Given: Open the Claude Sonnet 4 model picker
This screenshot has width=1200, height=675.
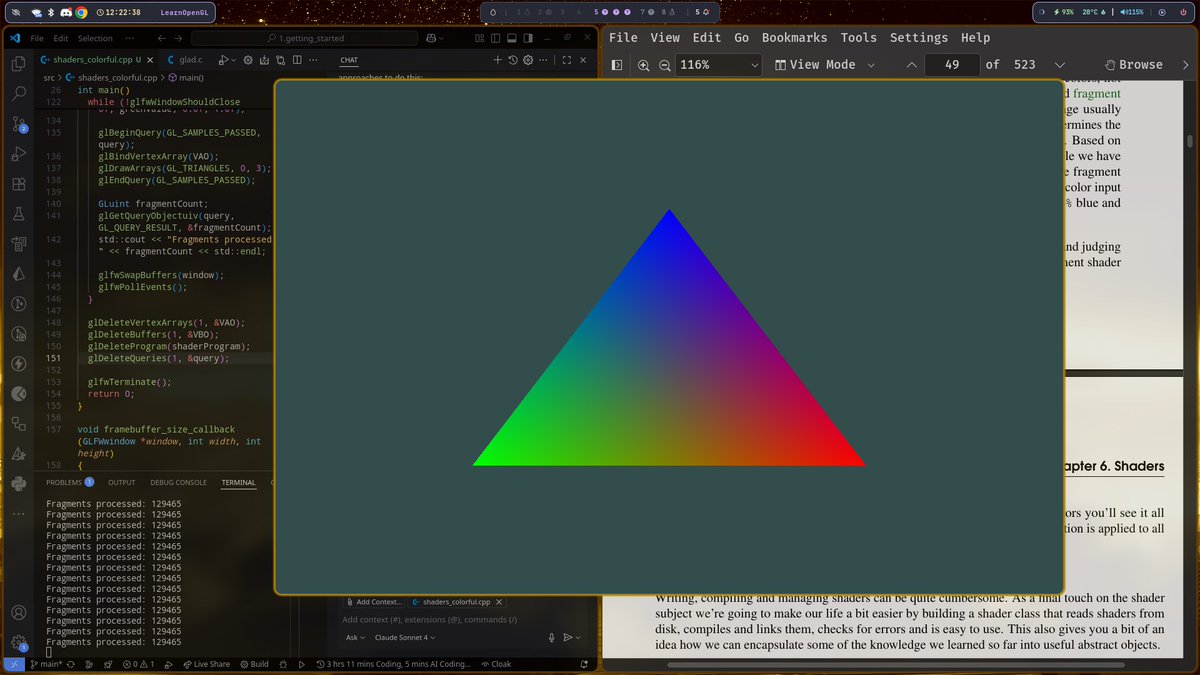Looking at the screenshot, I should 405,637.
